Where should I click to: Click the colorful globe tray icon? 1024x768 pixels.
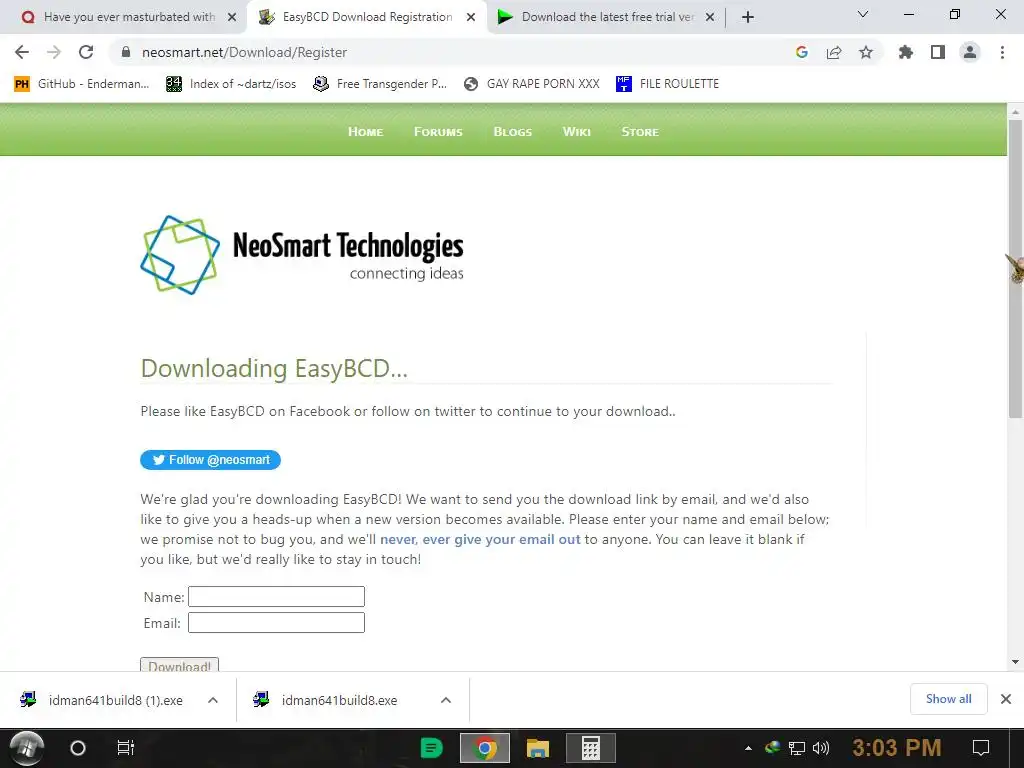coord(773,748)
